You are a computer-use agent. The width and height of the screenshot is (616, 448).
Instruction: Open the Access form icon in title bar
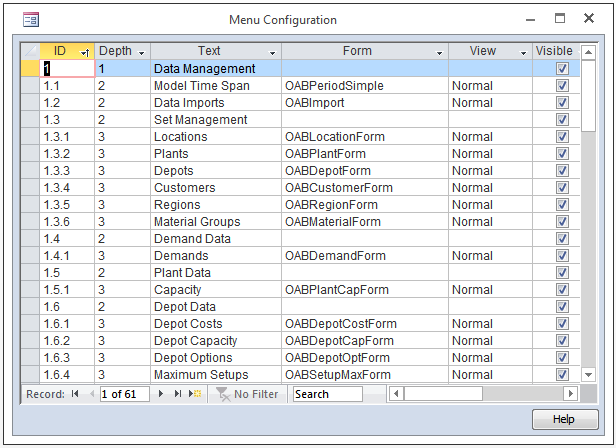pyautogui.click(x=31, y=19)
